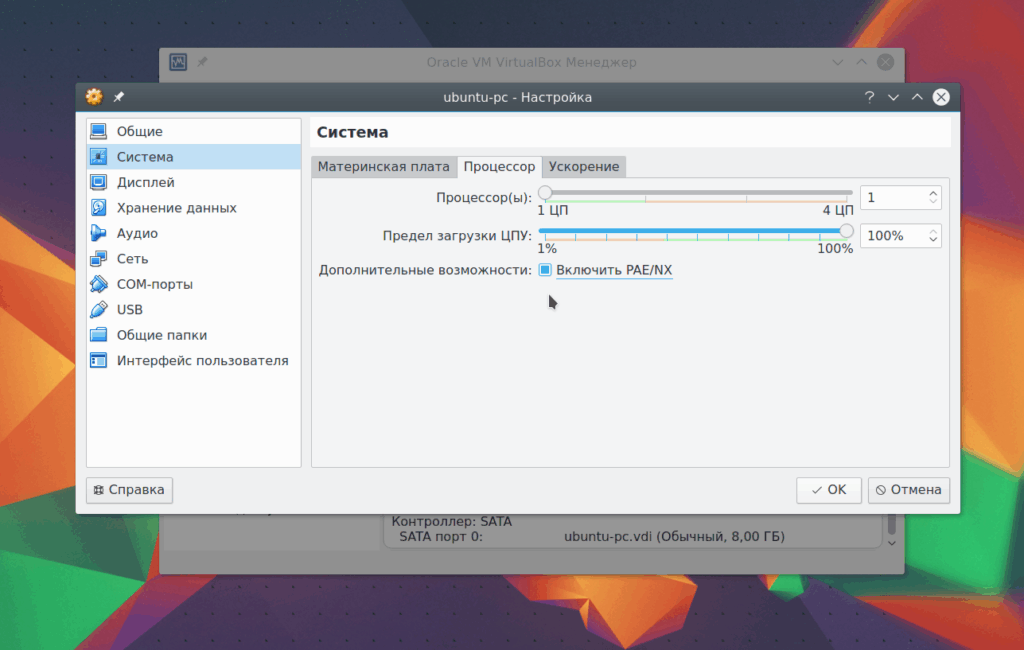Switch to the Материнская плата tab
Screen dimensions: 1024x650
[x=383, y=167]
